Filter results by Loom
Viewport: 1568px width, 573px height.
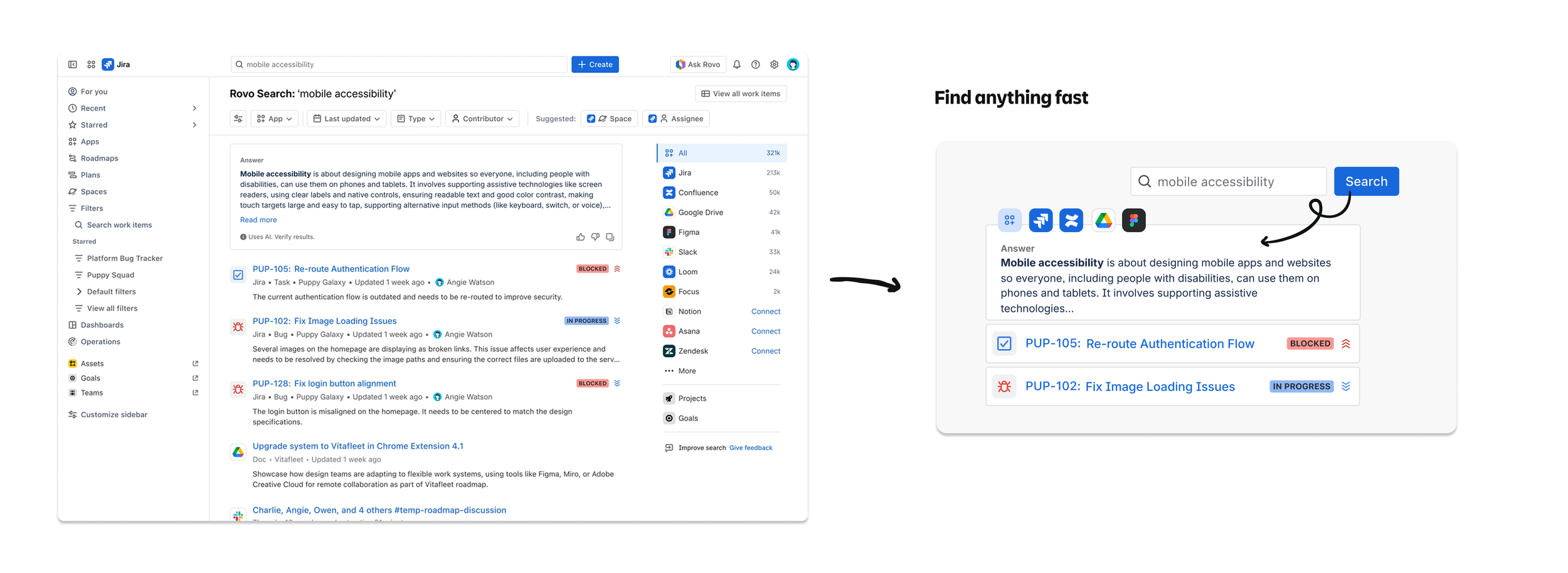722,272
